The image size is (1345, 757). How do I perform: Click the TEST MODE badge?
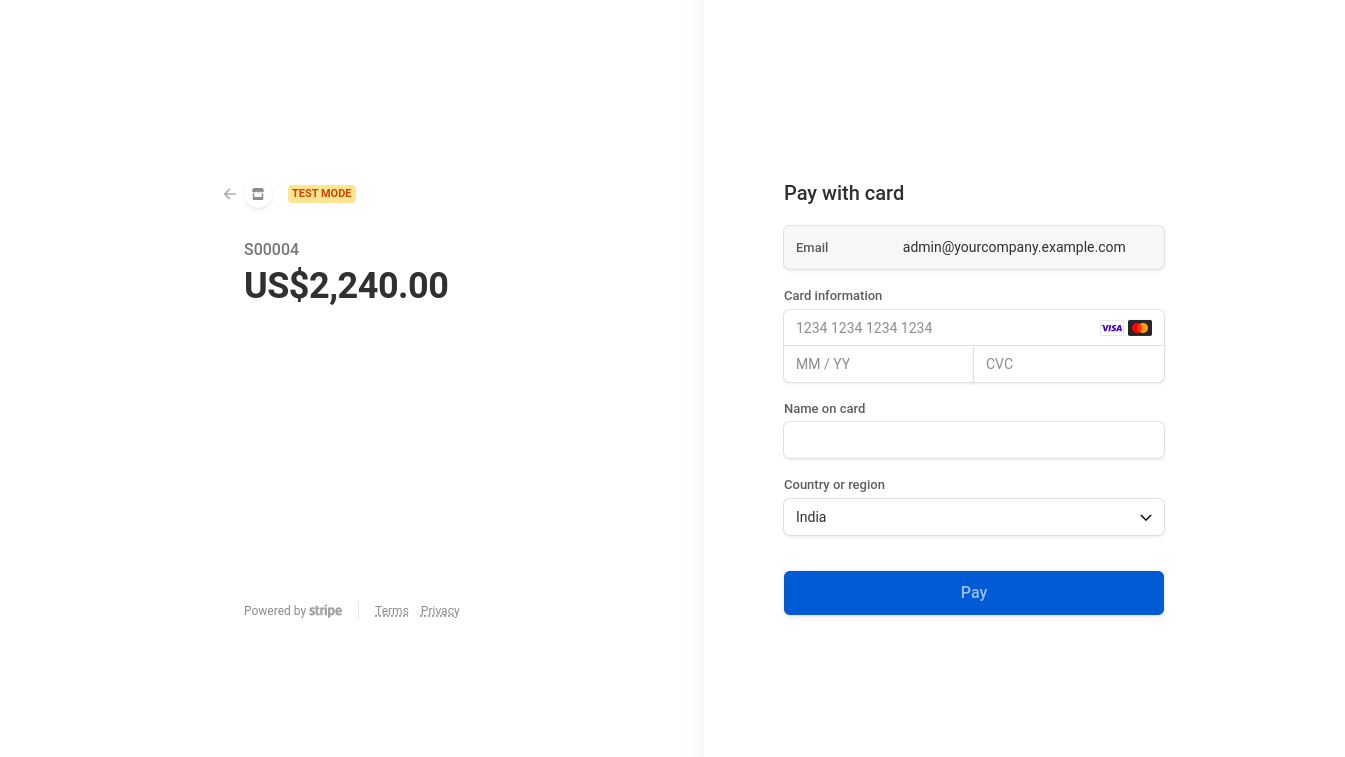(x=322, y=194)
